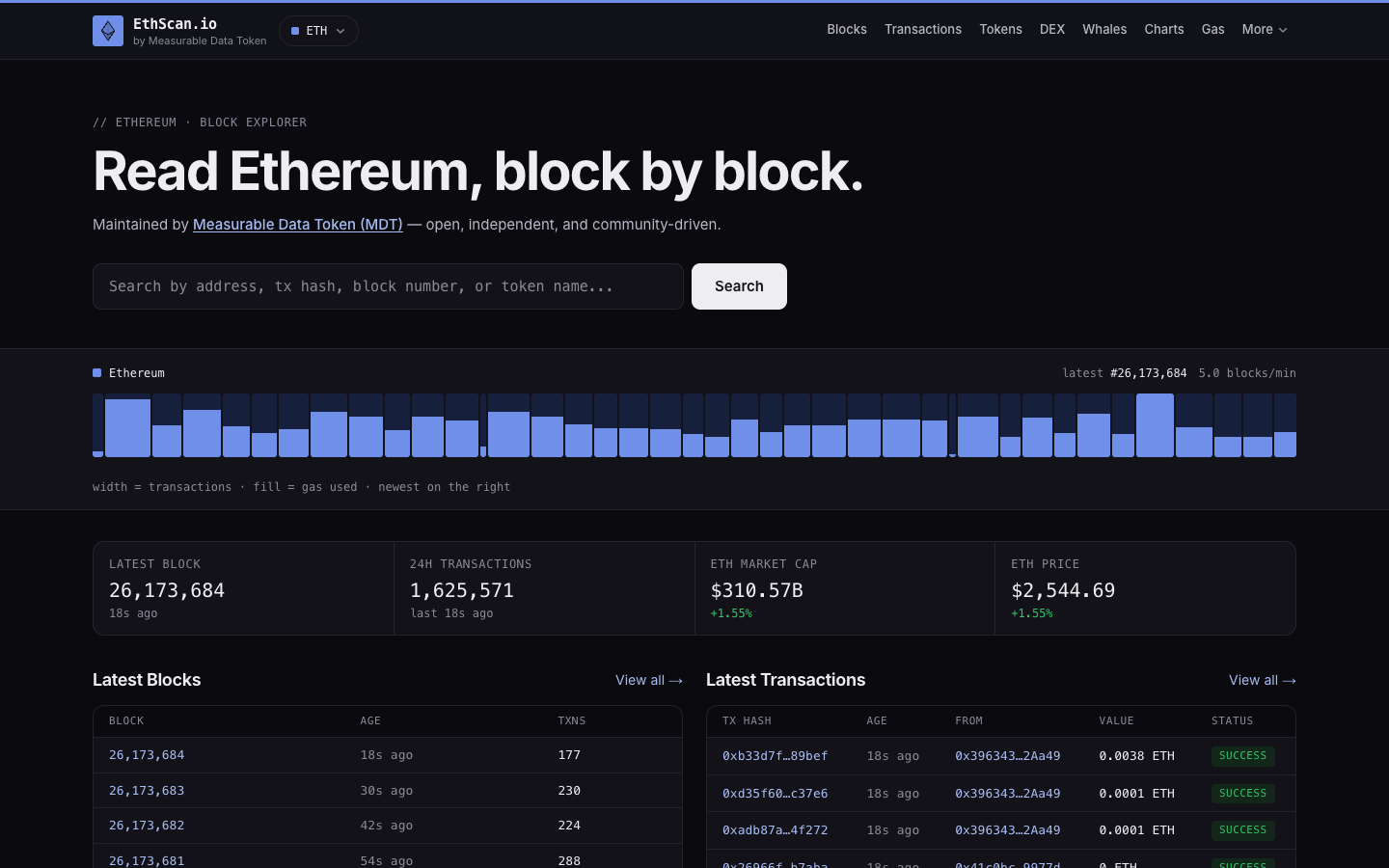Open From address on the 0xb33d7f…89bef row
Viewport: 1389px width, 868px height.
tap(1007, 756)
